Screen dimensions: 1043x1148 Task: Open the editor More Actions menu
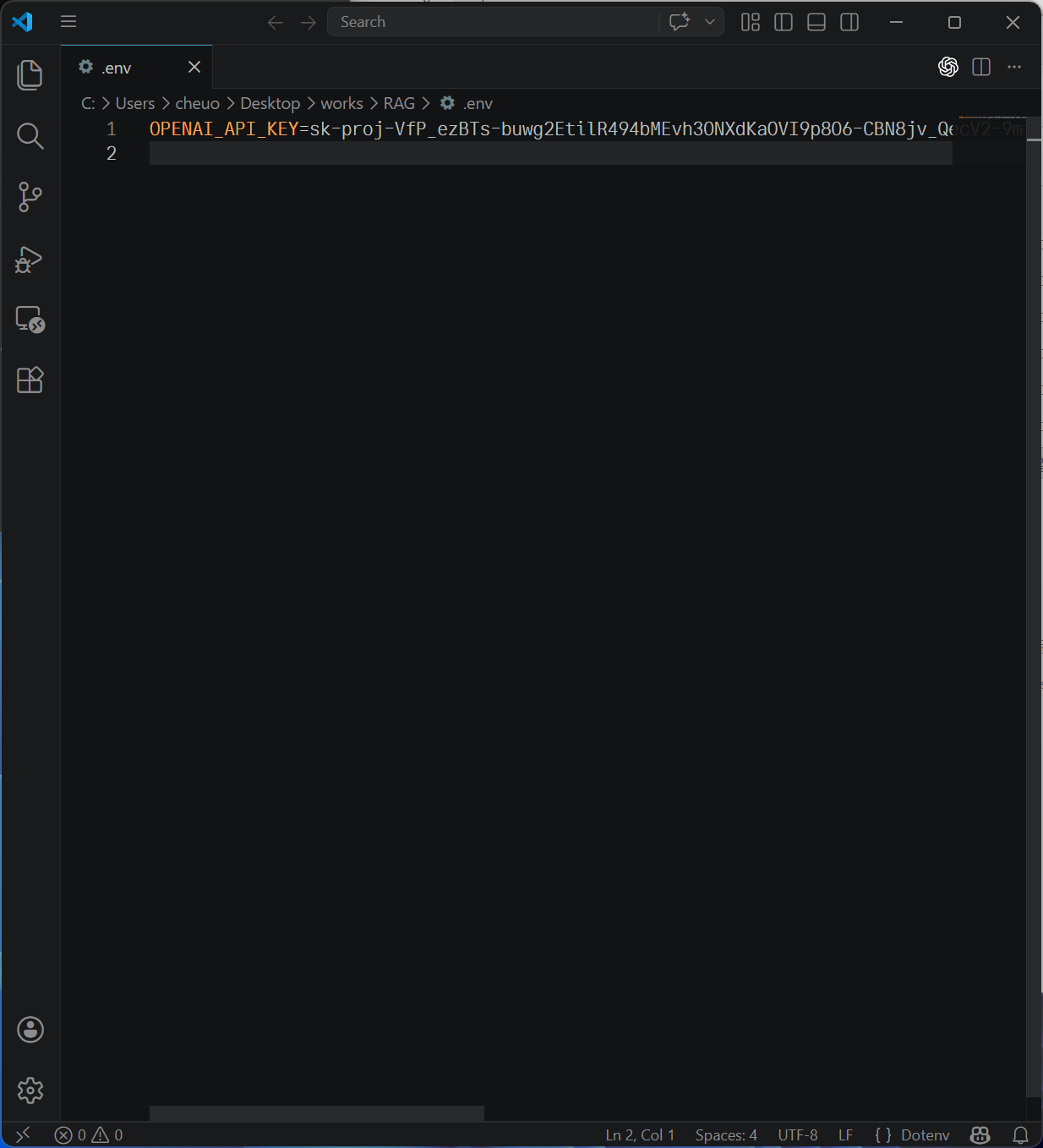click(1013, 67)
